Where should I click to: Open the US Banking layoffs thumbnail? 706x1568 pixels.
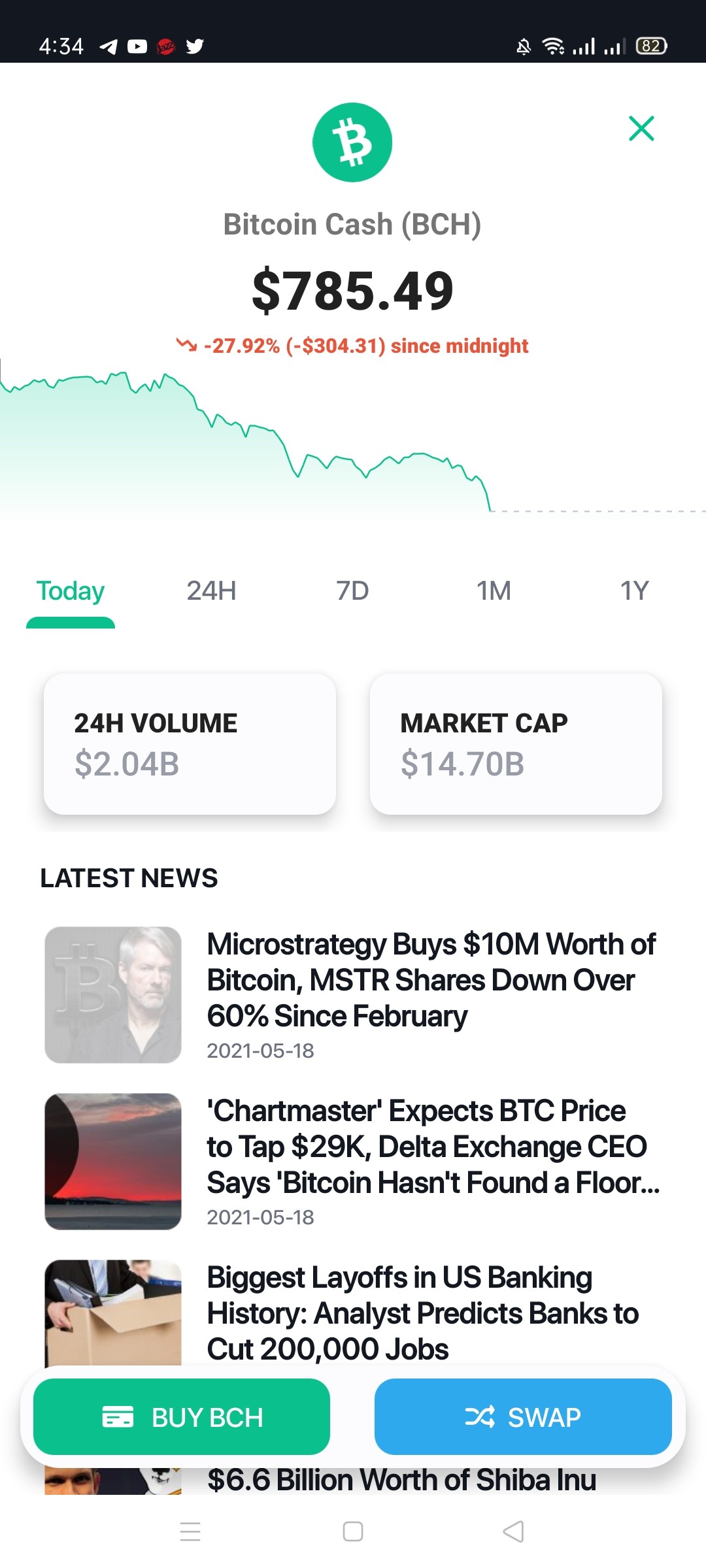pyautogui.click(x=113, y=1313)
